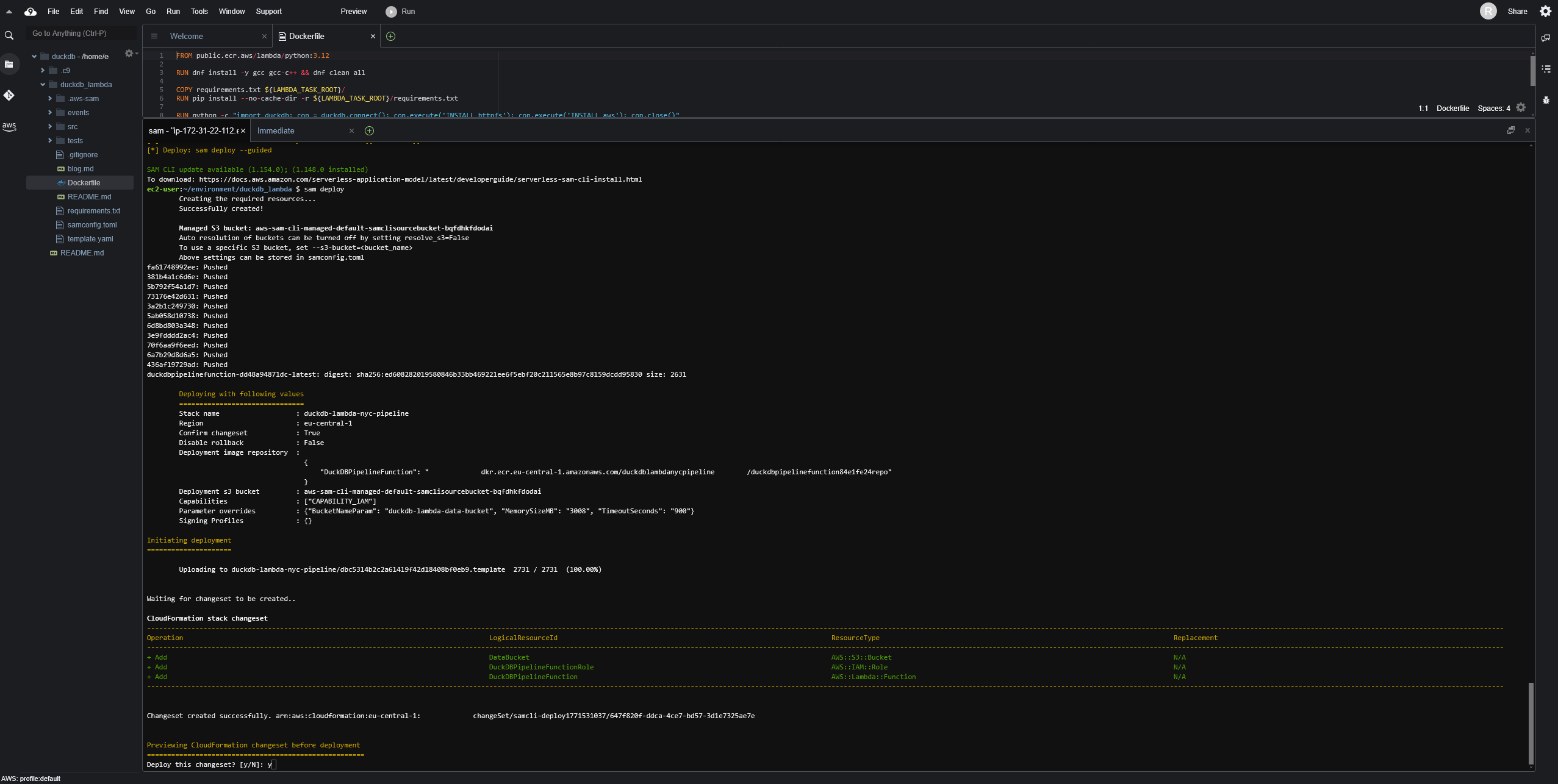Screen dimensions: 1558x784
Task: Click the Share button
Action: coord(1517,12)
